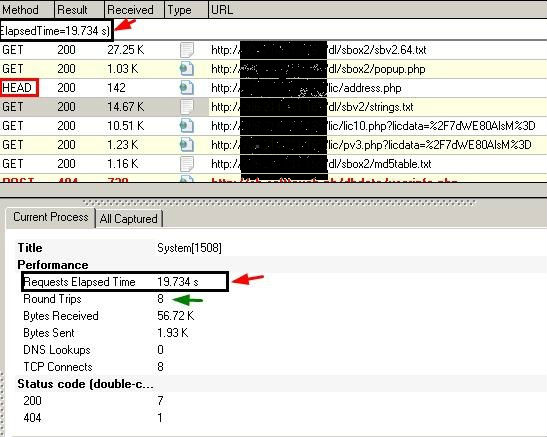Click the URL column header

coord(377,9)
